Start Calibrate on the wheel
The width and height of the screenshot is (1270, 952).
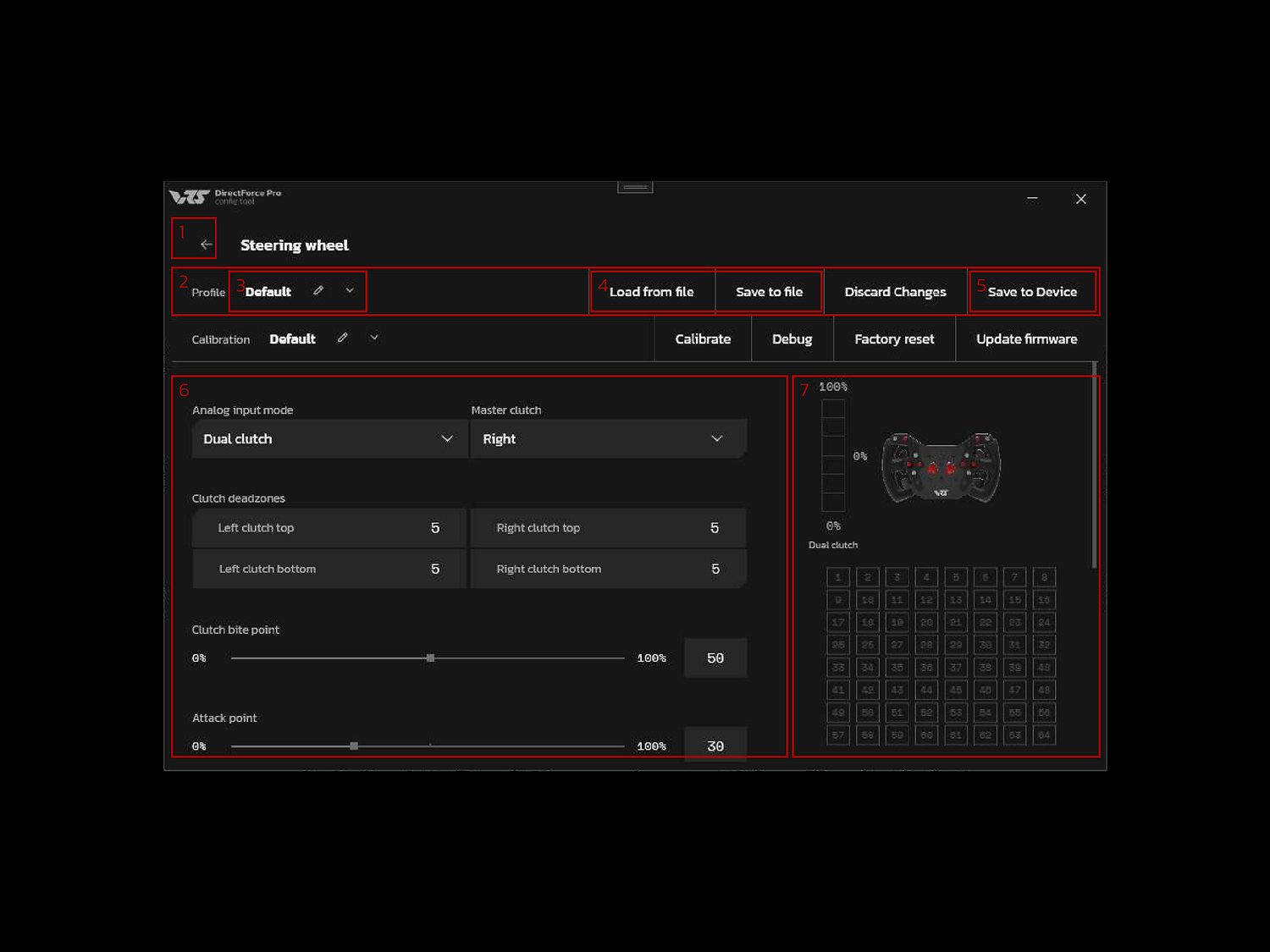point(703,339)
